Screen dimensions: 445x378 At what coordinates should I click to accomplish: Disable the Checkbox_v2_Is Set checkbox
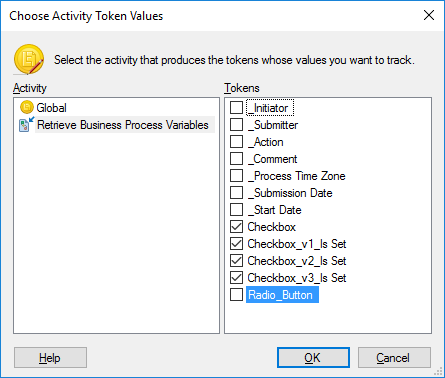[x=236, y=261]
